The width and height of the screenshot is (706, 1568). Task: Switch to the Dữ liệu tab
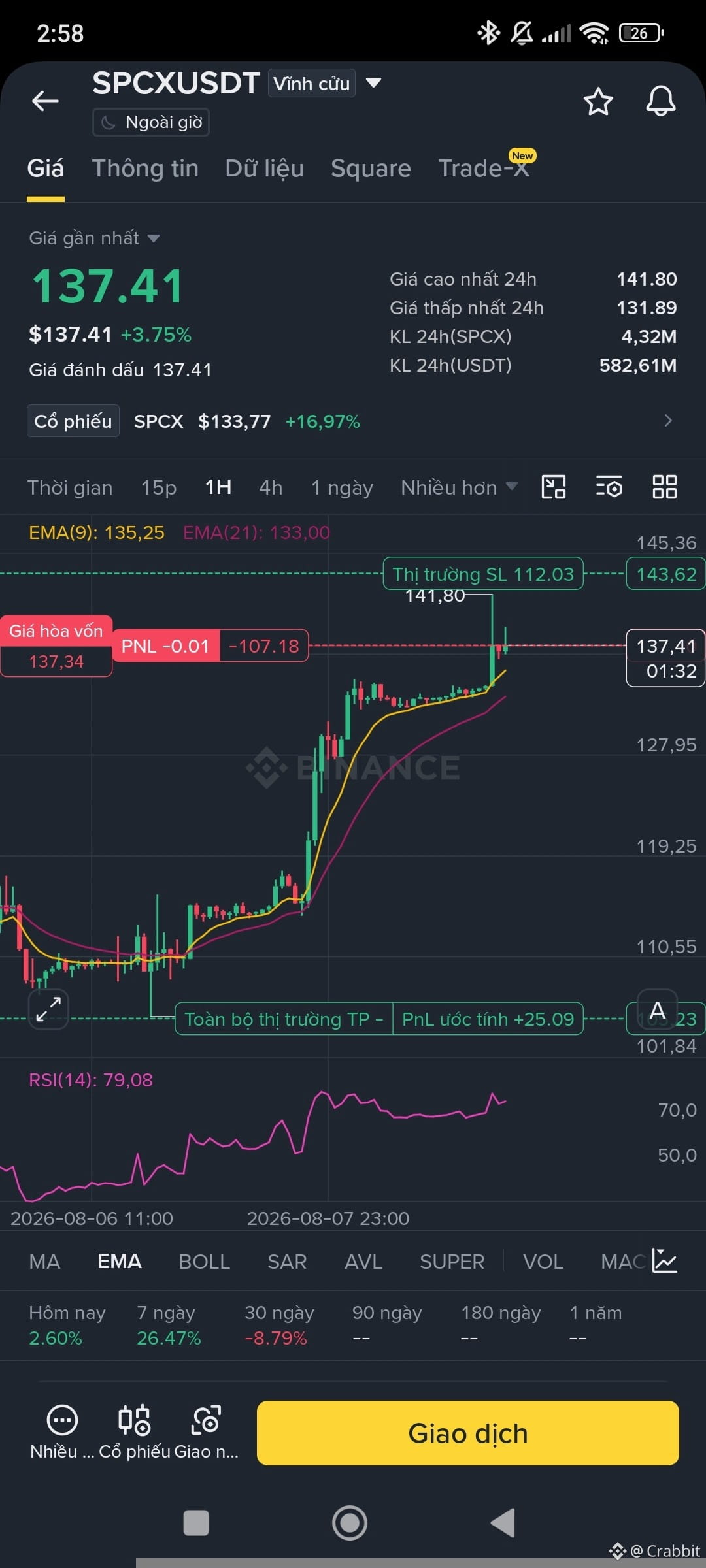[x=265, y=169]
